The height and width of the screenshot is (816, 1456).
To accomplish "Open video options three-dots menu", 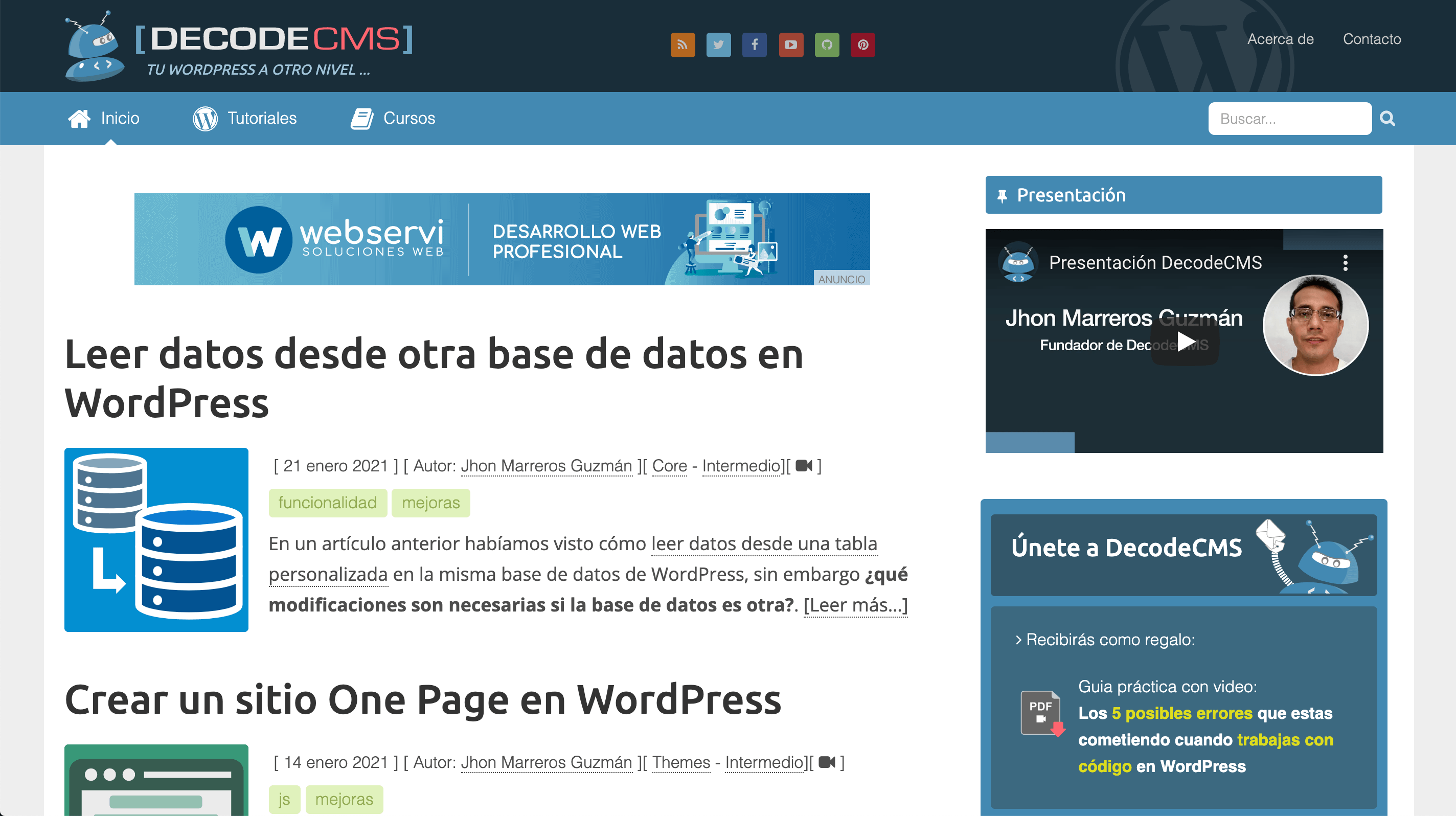I will (1345, 263).
